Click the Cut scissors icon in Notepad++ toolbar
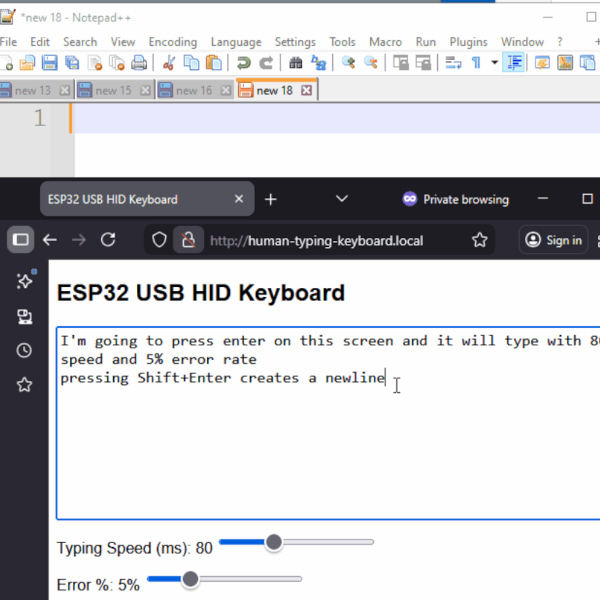 tap(168, 63)
